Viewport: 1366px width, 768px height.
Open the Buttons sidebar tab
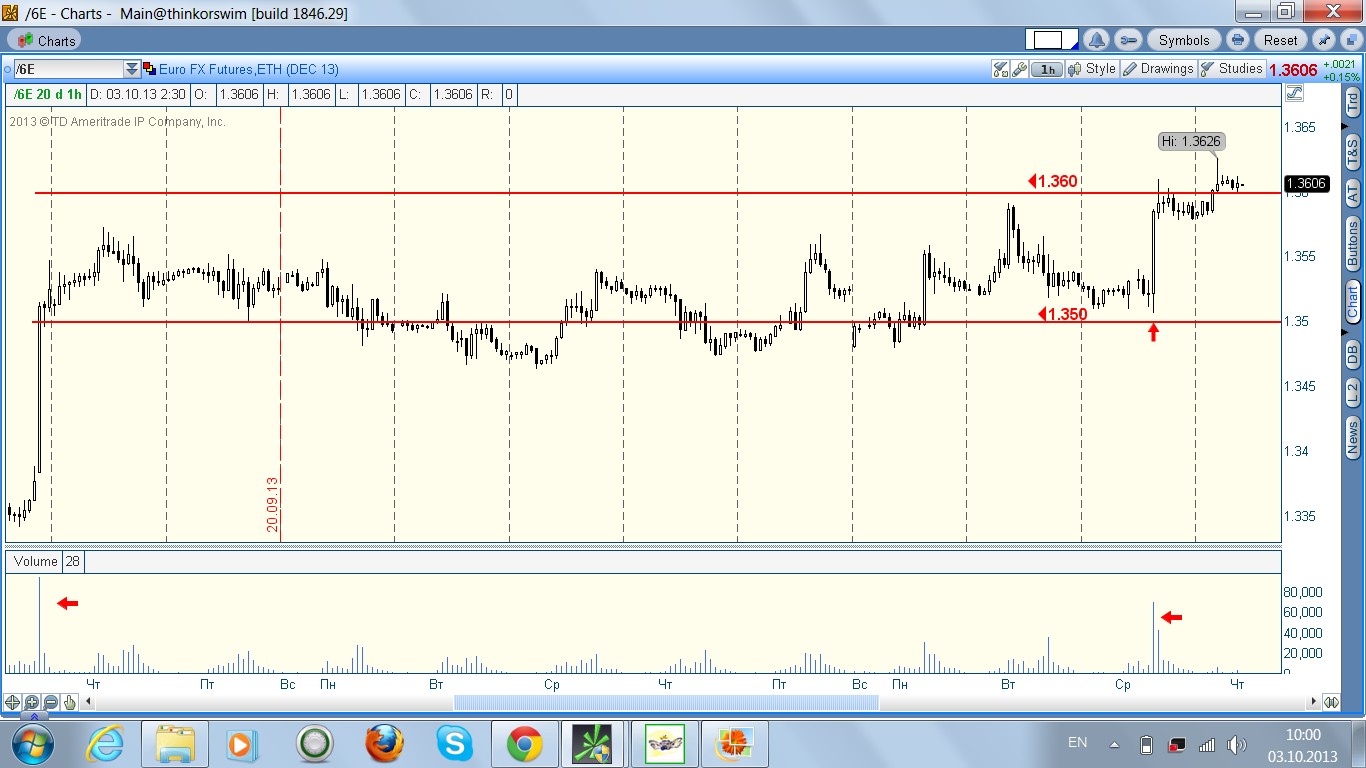1353,243
